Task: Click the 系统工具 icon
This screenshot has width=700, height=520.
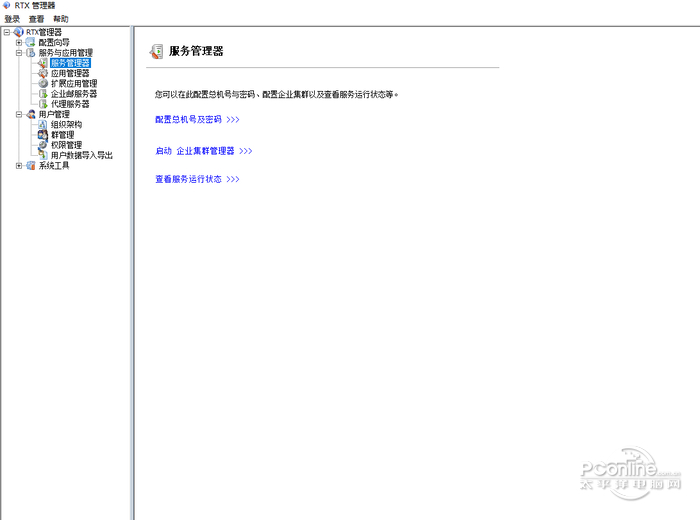Action: click(x=30, y=166)
